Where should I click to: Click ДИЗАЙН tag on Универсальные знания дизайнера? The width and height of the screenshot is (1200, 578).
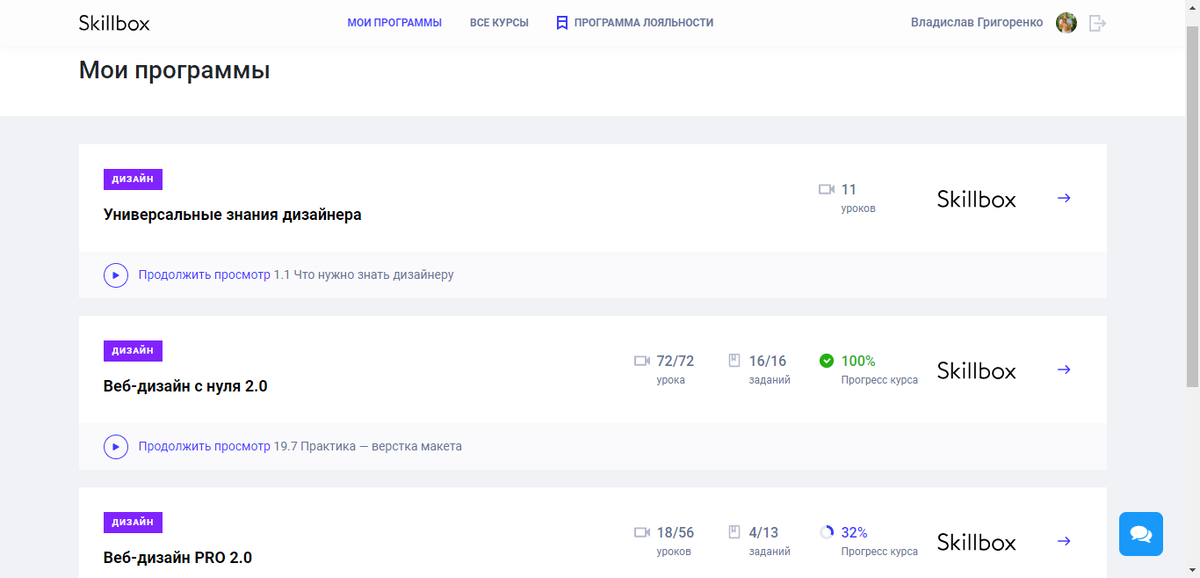click(133, 179)
